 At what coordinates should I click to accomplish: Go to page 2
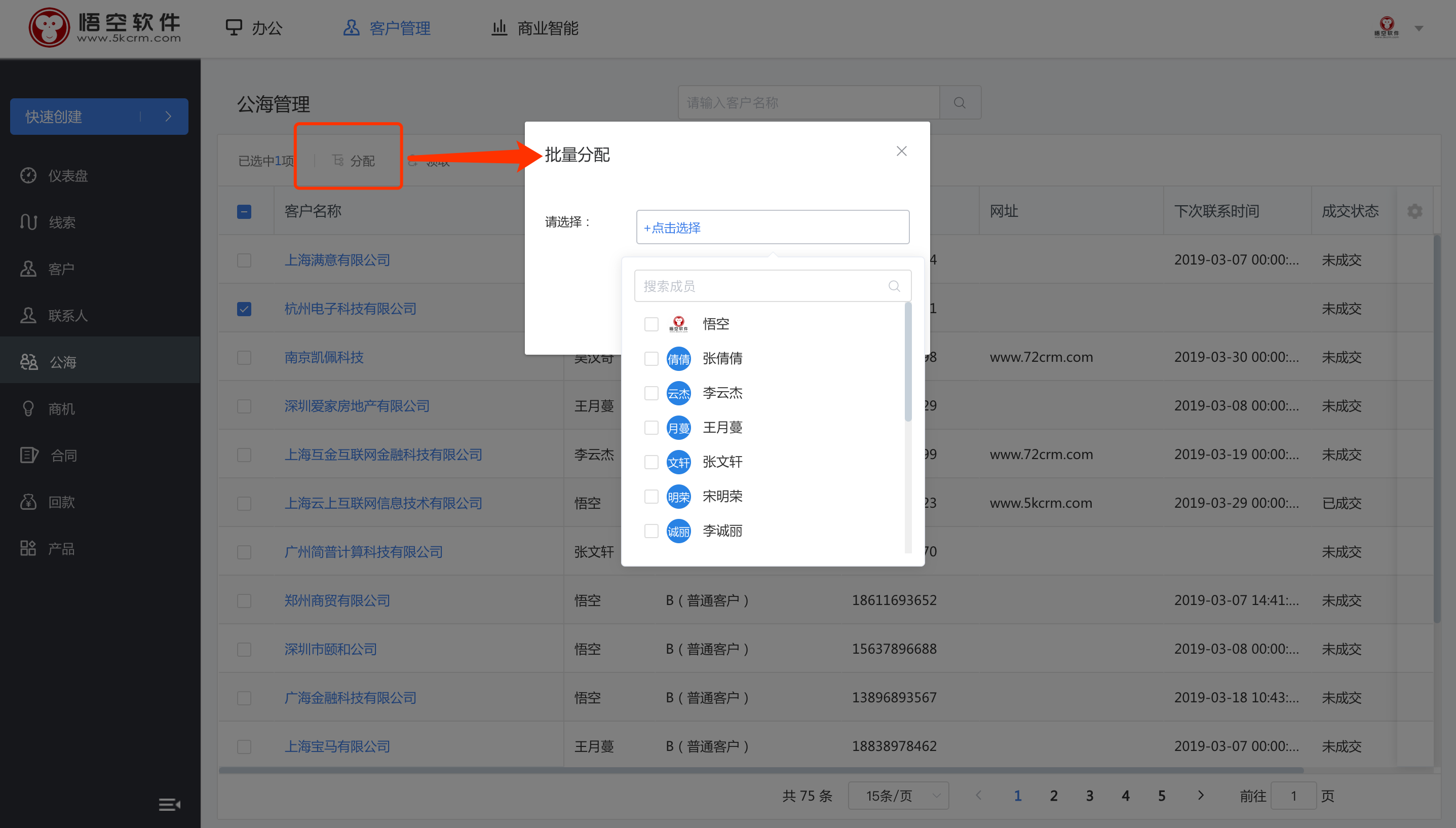click(x=1053, y=796)
